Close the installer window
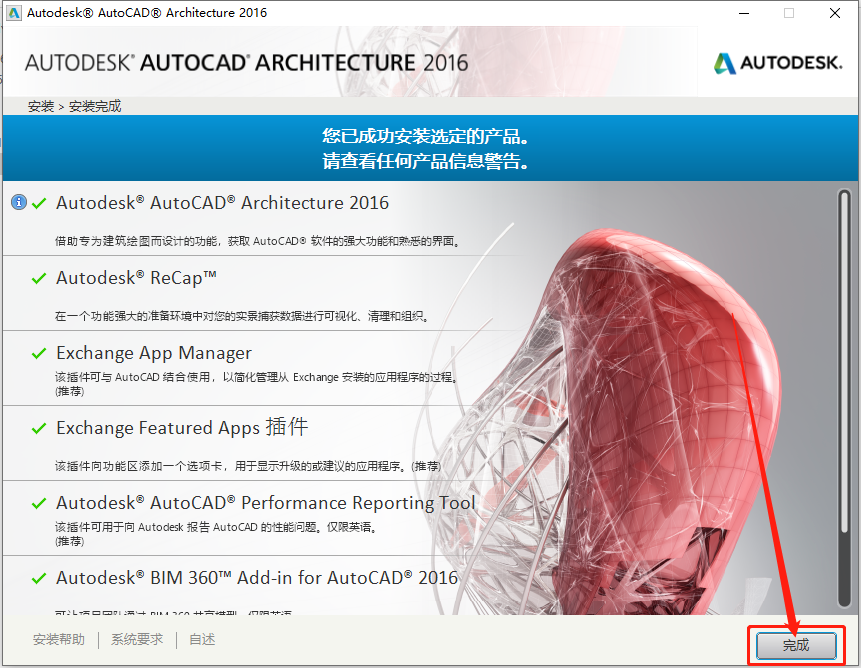The height and width of the screenshot is (668, 861). (x=835, y=13)
